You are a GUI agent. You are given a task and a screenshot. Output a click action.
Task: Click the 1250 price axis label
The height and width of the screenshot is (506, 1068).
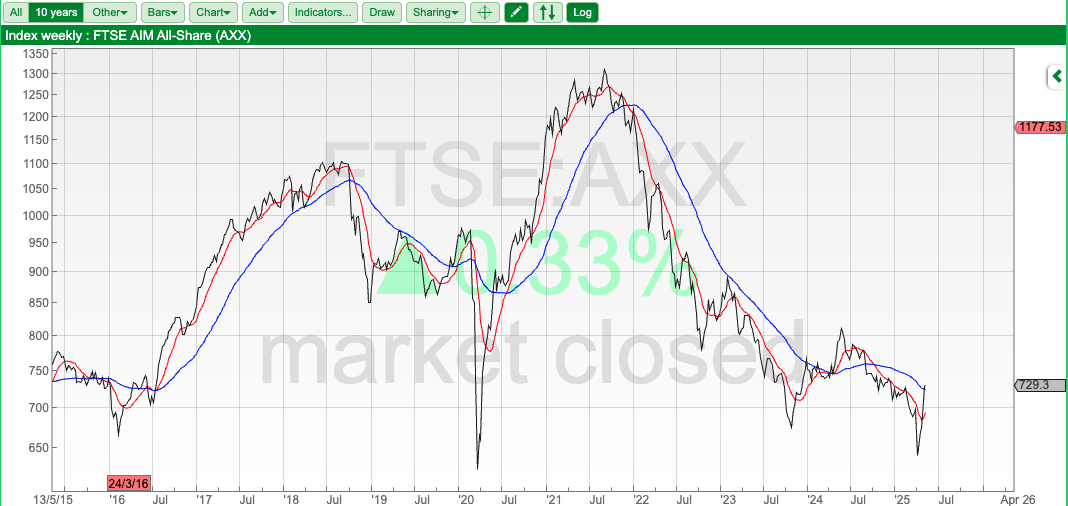(x=34, y=95)
